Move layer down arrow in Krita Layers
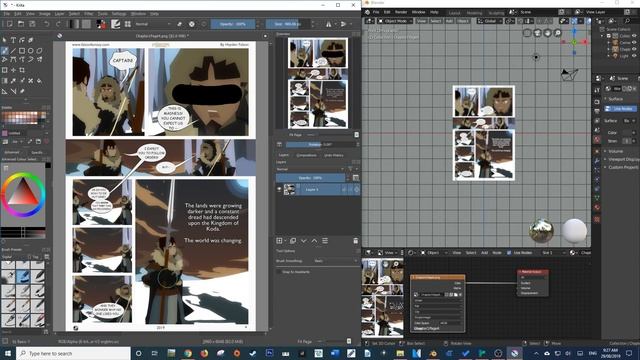 pos(304,241)
